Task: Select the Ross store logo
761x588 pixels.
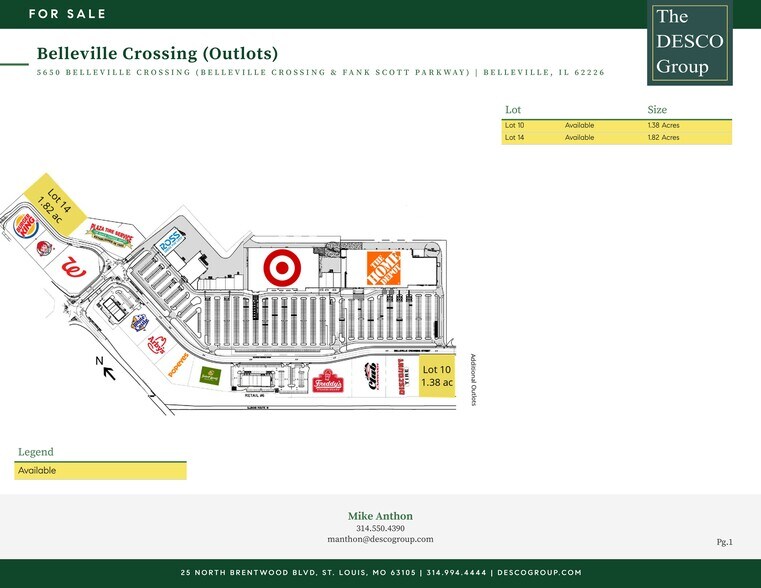Action: (x=171, y=241)
